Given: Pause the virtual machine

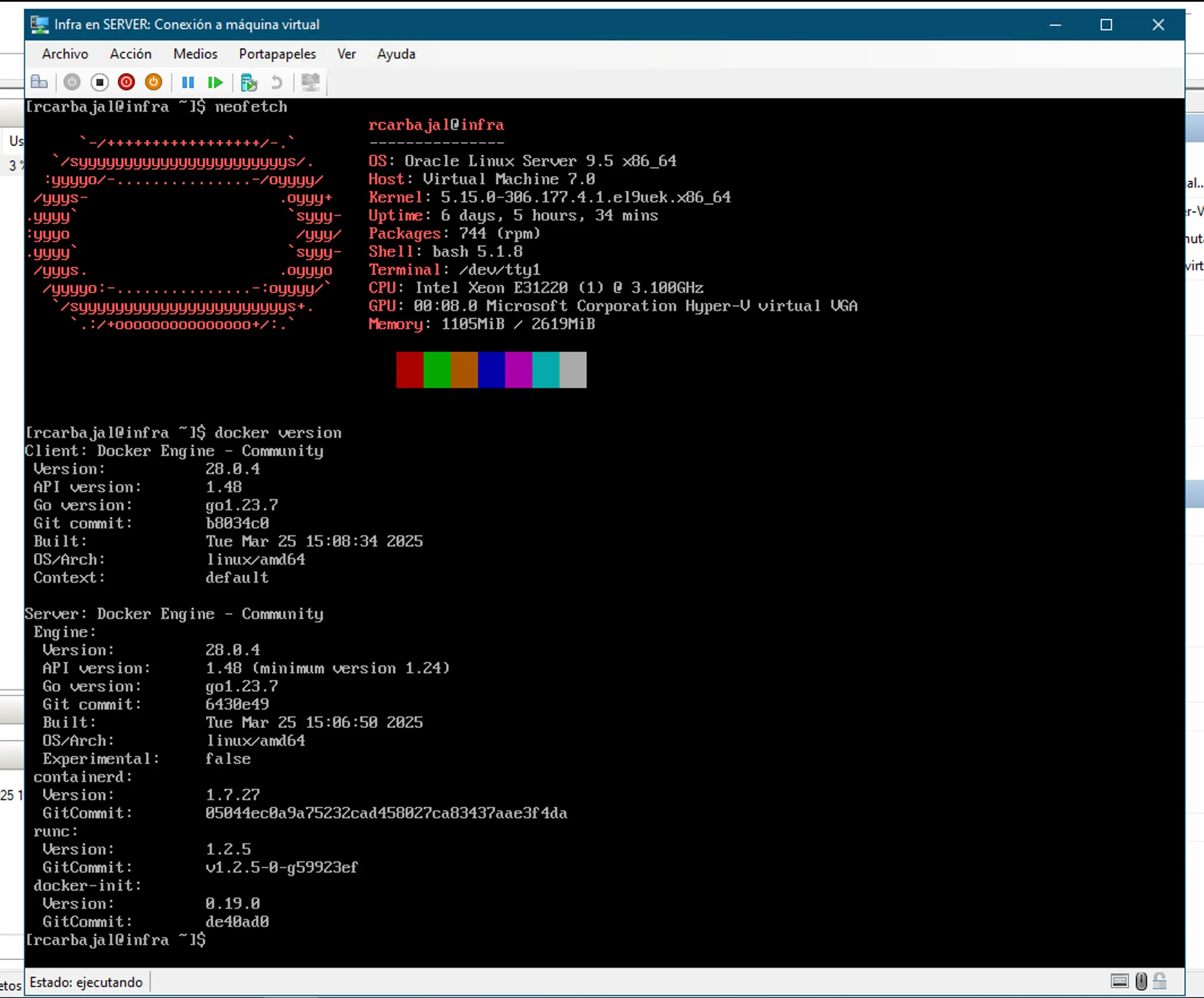Looking at the screenshot, I should point(187,83).
